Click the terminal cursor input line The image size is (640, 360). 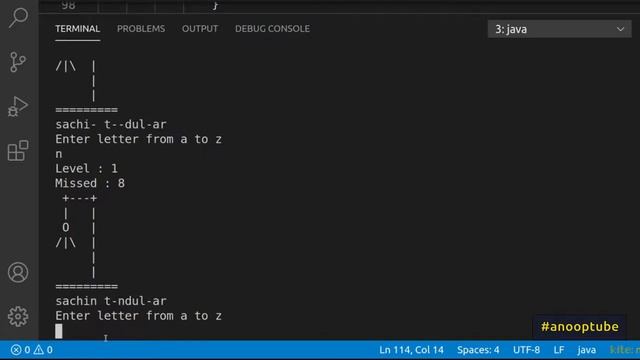point(59,331)
